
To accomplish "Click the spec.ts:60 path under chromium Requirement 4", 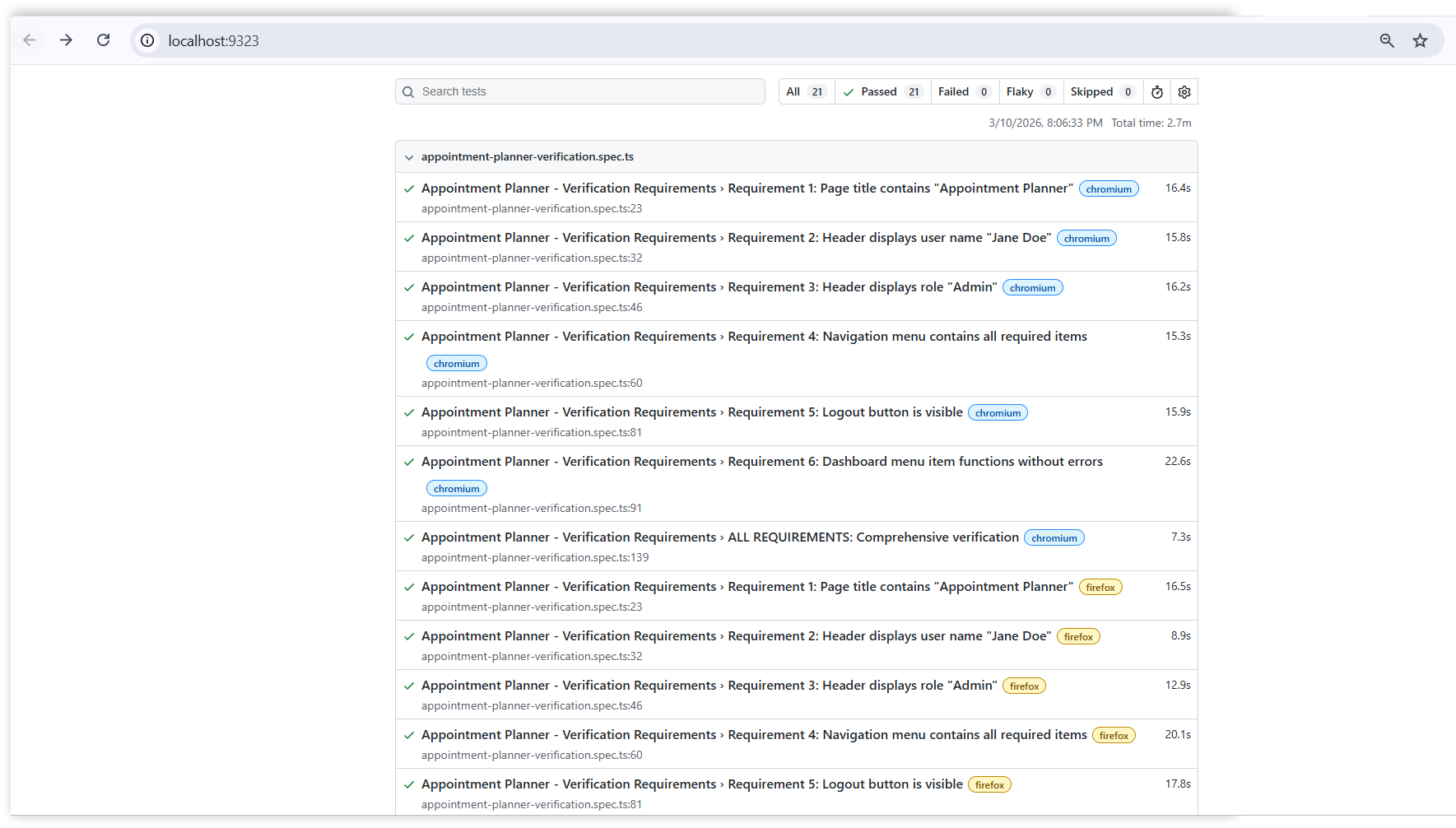I will tap(532, 384).
